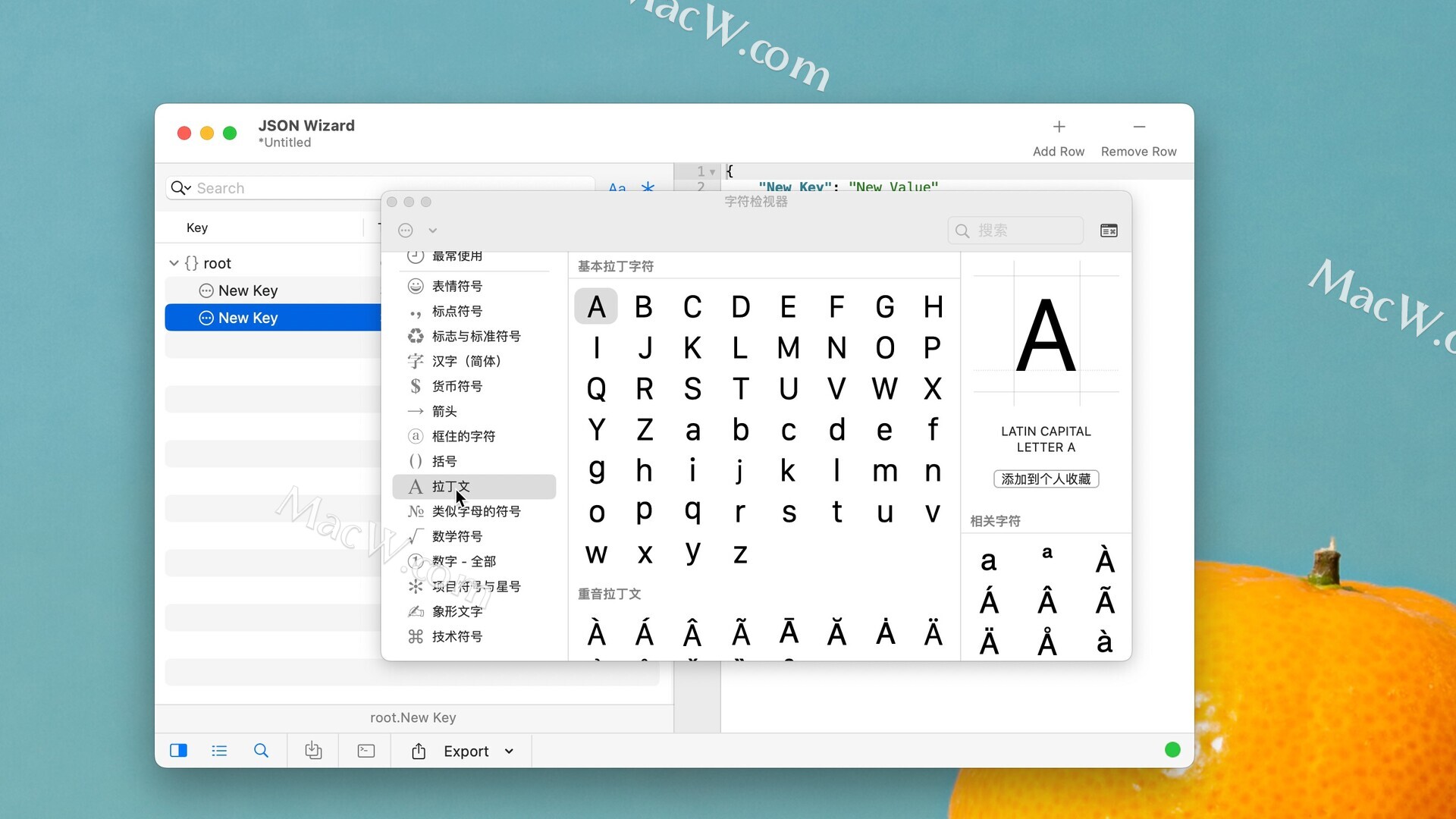Select 表情符号 emoji category
This screenshot has width=1456, height=819.
coord(457,286)
